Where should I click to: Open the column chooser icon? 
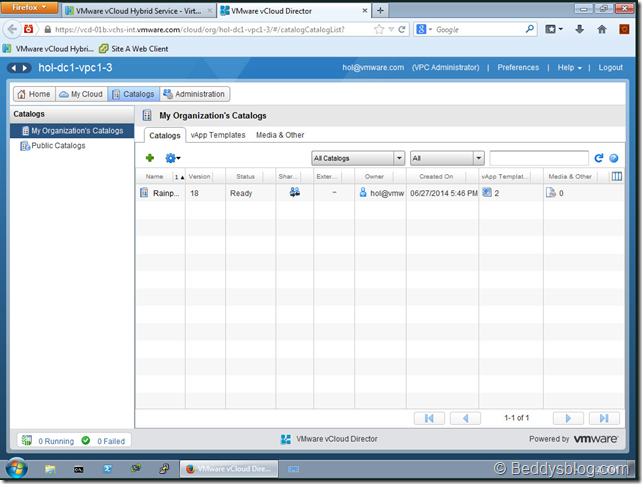coord(617,176)
